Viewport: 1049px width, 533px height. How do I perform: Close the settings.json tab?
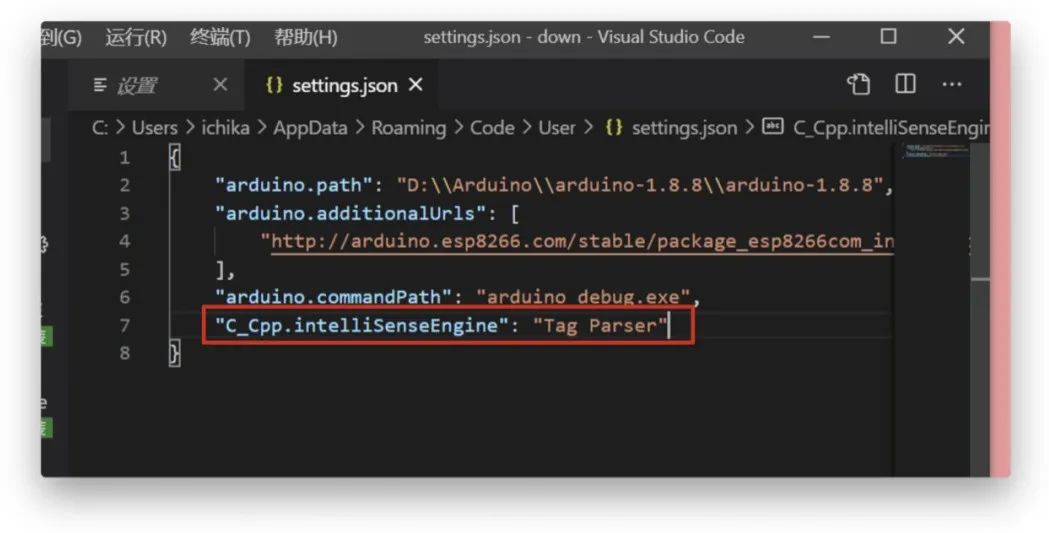(x=415, y=85)
